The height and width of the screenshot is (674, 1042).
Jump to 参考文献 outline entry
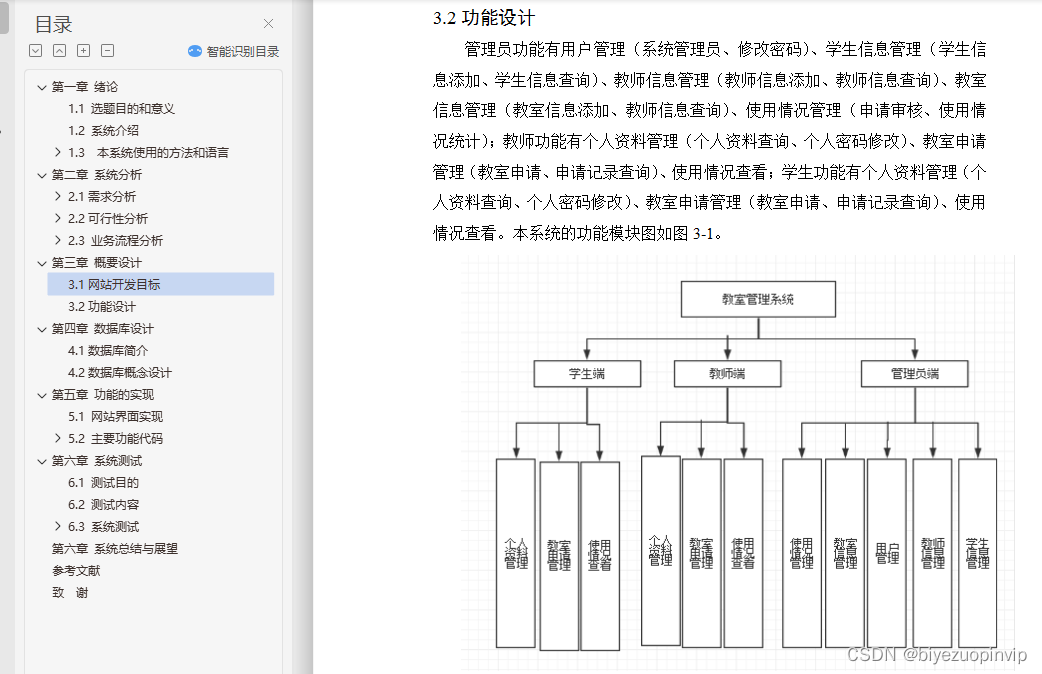(x=76, y=570)
